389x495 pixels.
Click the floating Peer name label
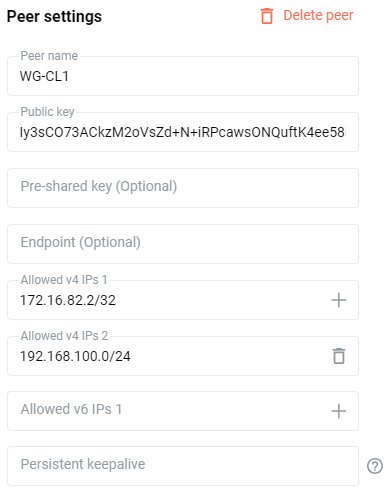coord(49,56)
